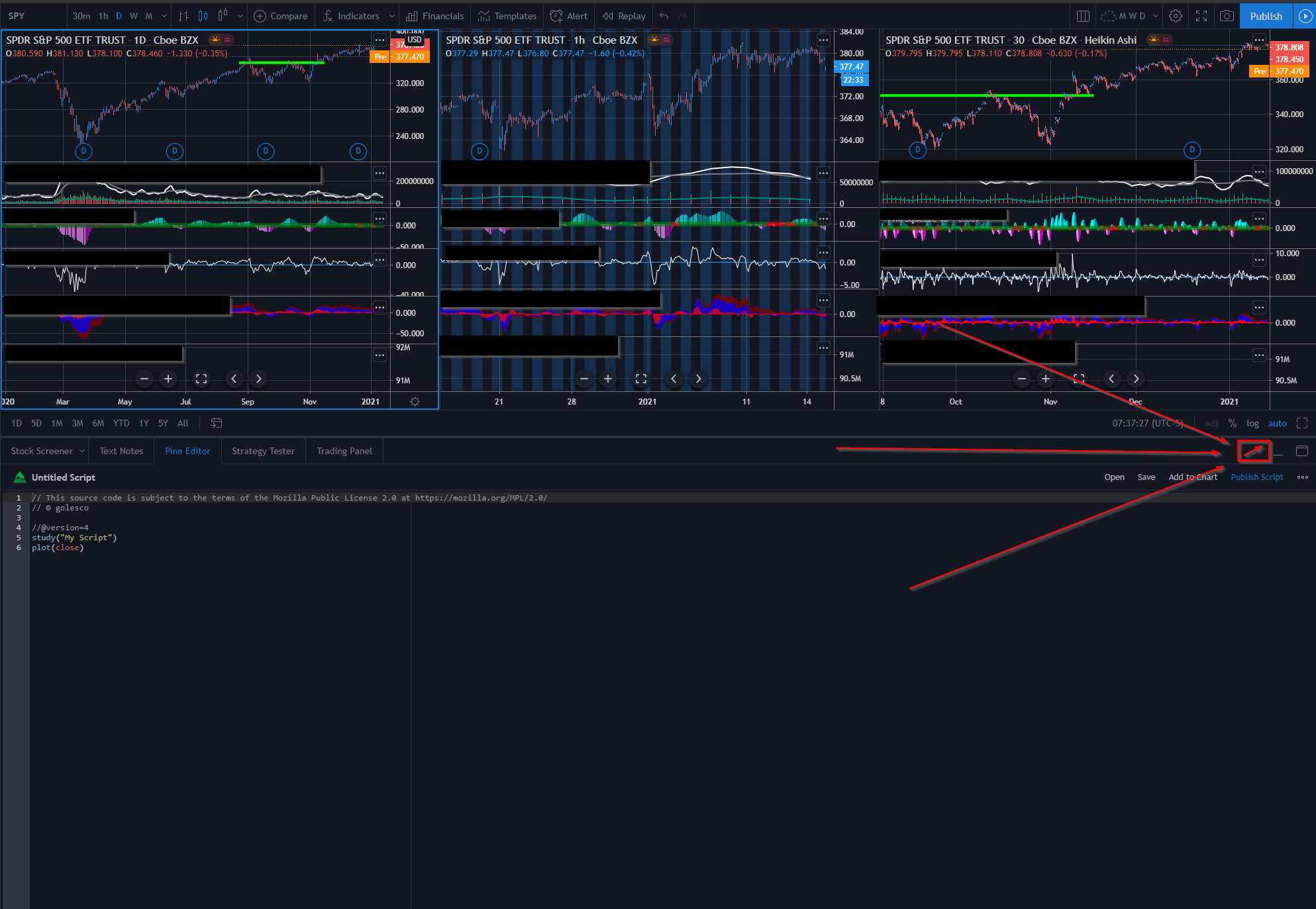Open Indicator Templates
1316x909 pixels.
click(x=507, y=16)
